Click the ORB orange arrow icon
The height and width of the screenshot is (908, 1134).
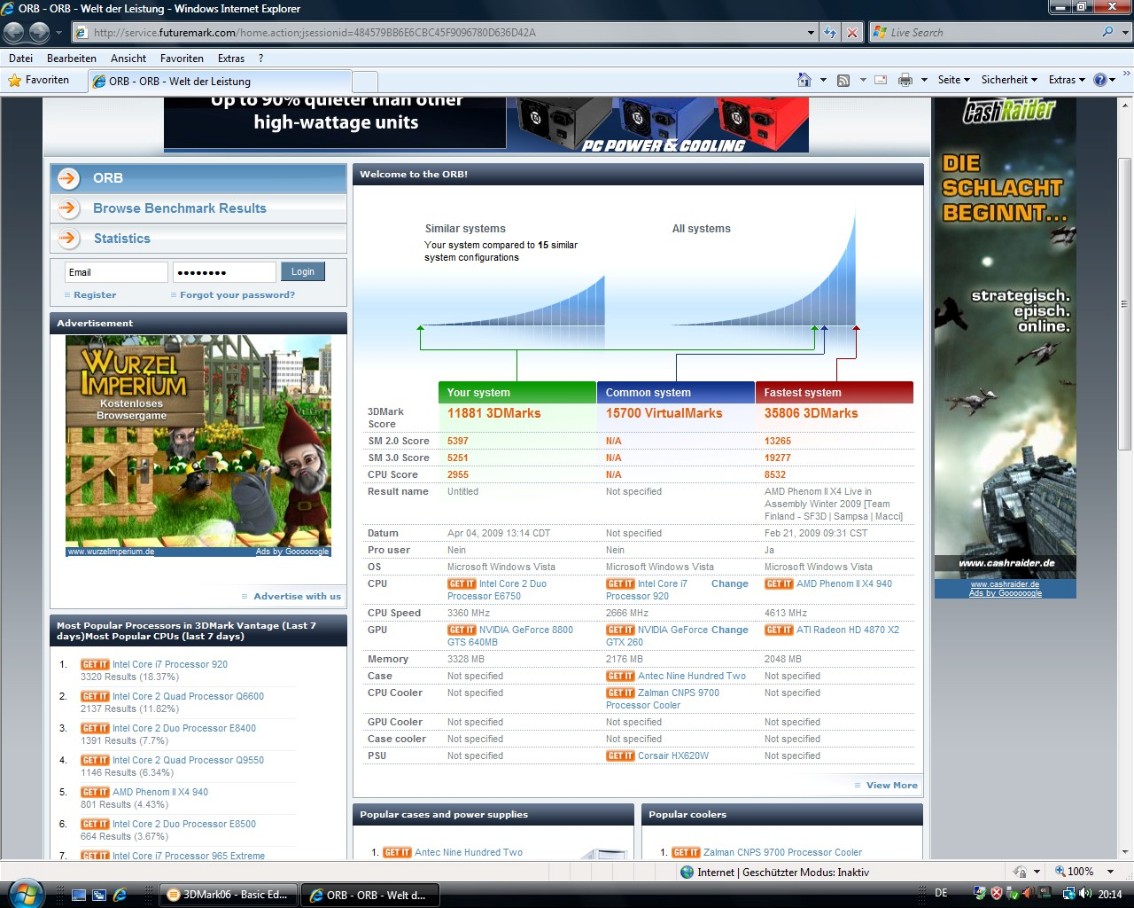pyautogui.click(x=69, y=178)
